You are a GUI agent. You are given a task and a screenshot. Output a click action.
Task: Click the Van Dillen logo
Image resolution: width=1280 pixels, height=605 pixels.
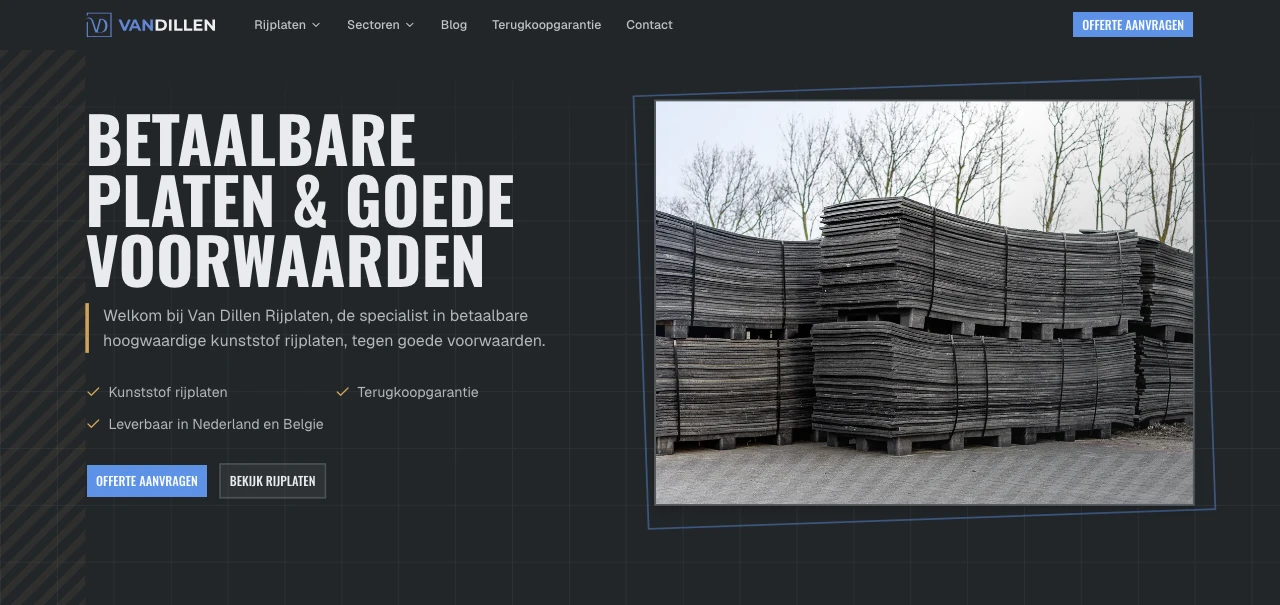pos(151,25)
